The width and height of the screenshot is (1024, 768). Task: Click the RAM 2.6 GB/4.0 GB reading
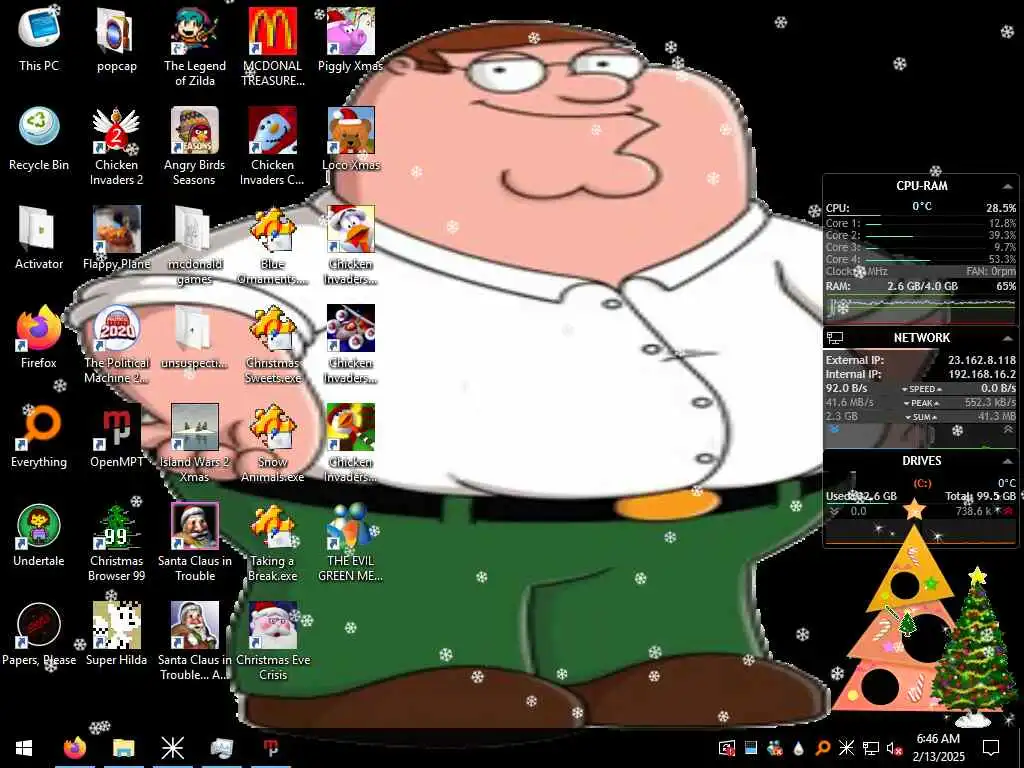pyautogui.click(x=921, y=286)
